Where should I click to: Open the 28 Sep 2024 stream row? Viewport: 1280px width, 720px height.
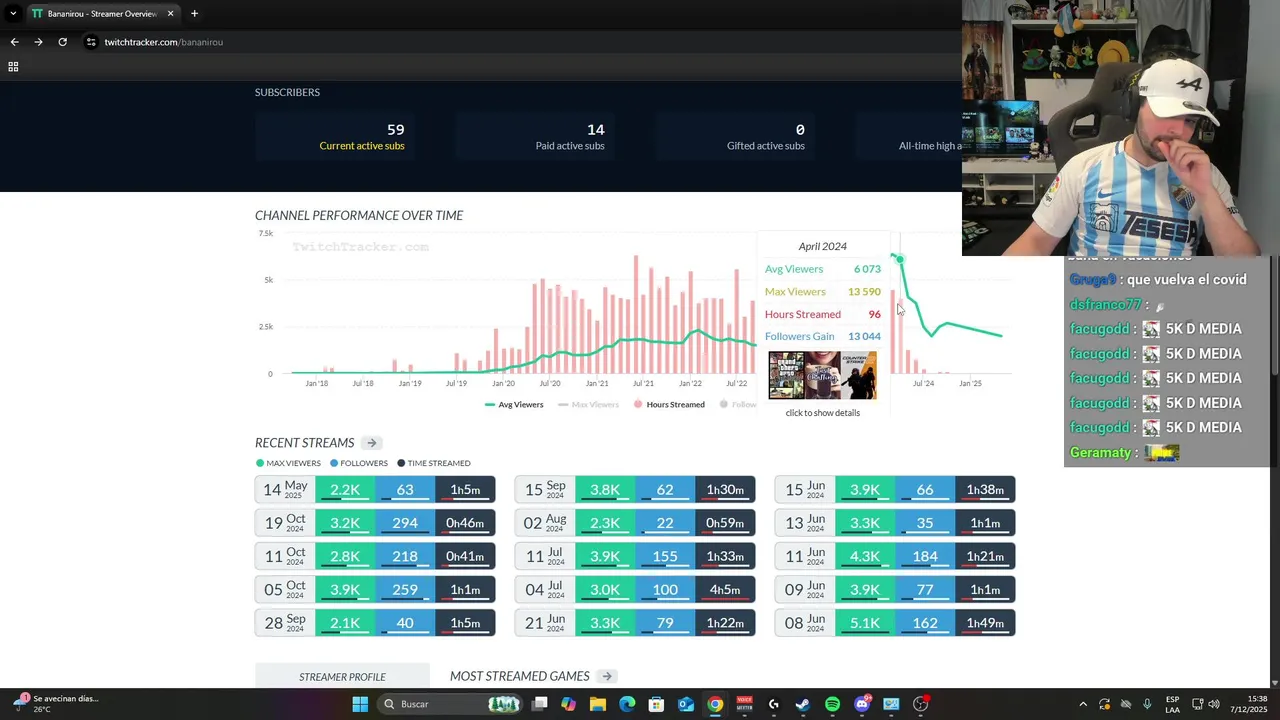pyautogui.click(x=375, y=623)
